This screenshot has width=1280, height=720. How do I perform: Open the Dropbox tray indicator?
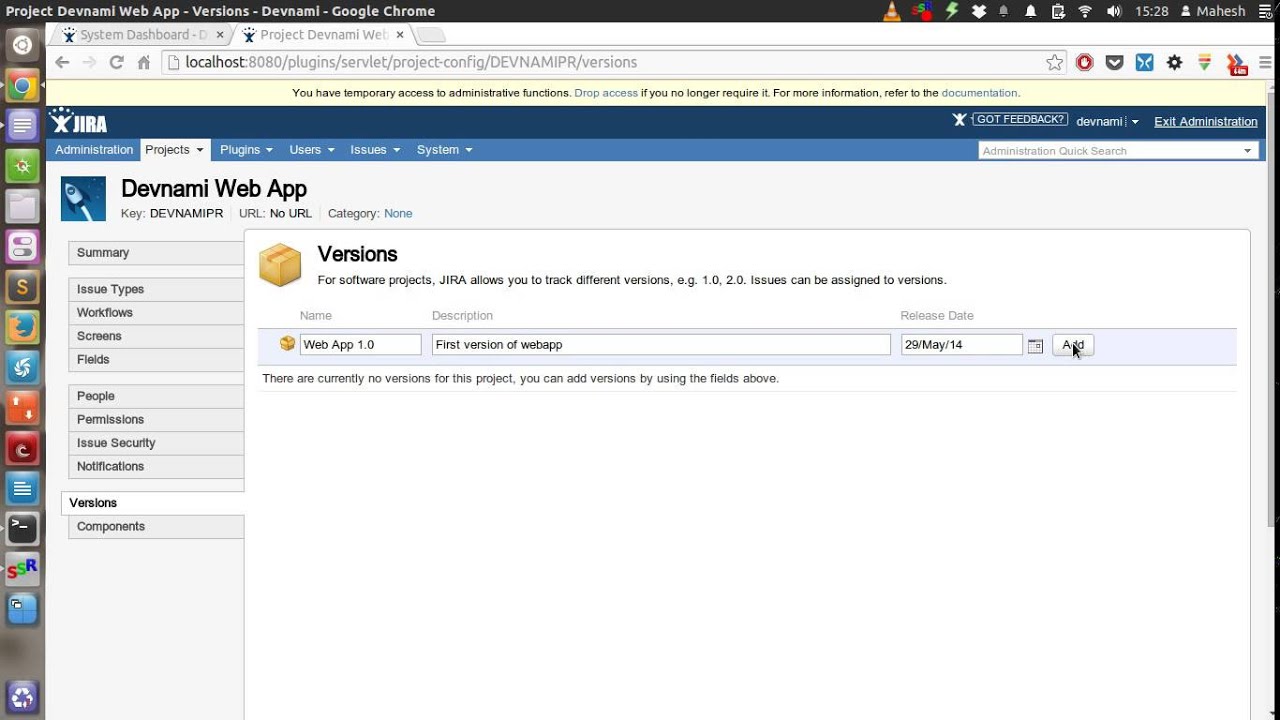(978, 11)
